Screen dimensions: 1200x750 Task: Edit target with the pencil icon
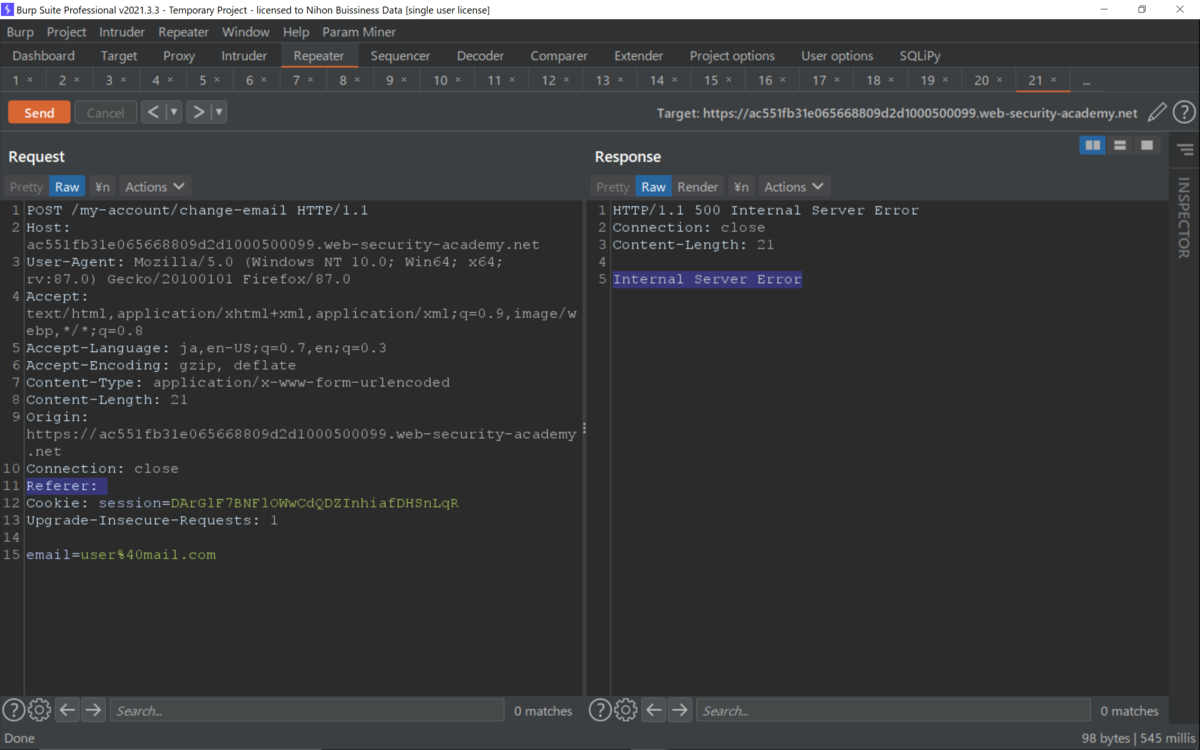pyautogui.click(x=1157, y=113)
